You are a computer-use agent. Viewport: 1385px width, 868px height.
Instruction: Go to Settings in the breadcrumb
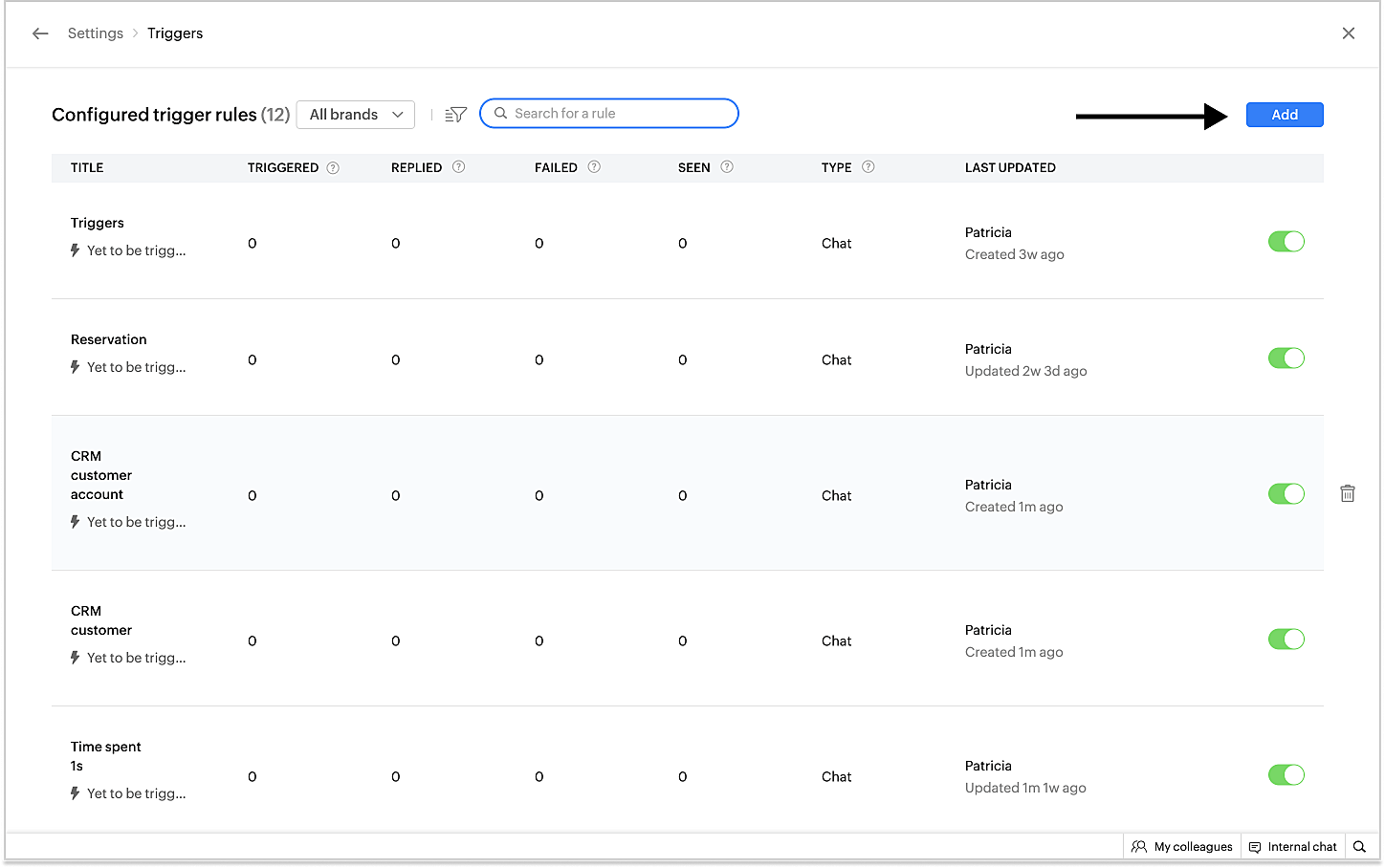(x=96, y=33)
